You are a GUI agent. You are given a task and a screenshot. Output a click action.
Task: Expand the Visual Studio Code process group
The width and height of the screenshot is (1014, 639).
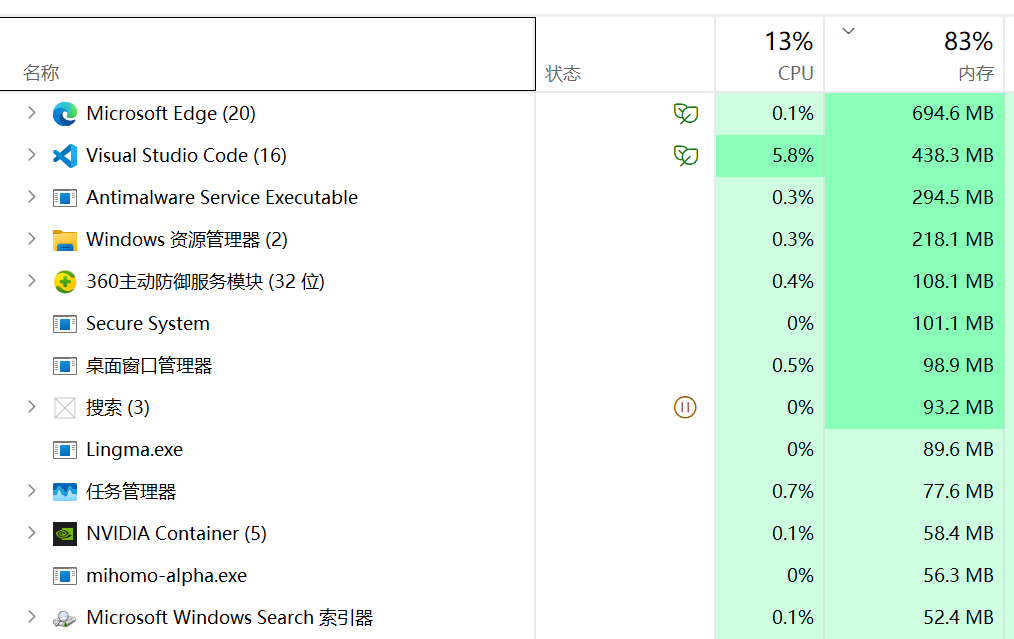click(x=31, y=155)
